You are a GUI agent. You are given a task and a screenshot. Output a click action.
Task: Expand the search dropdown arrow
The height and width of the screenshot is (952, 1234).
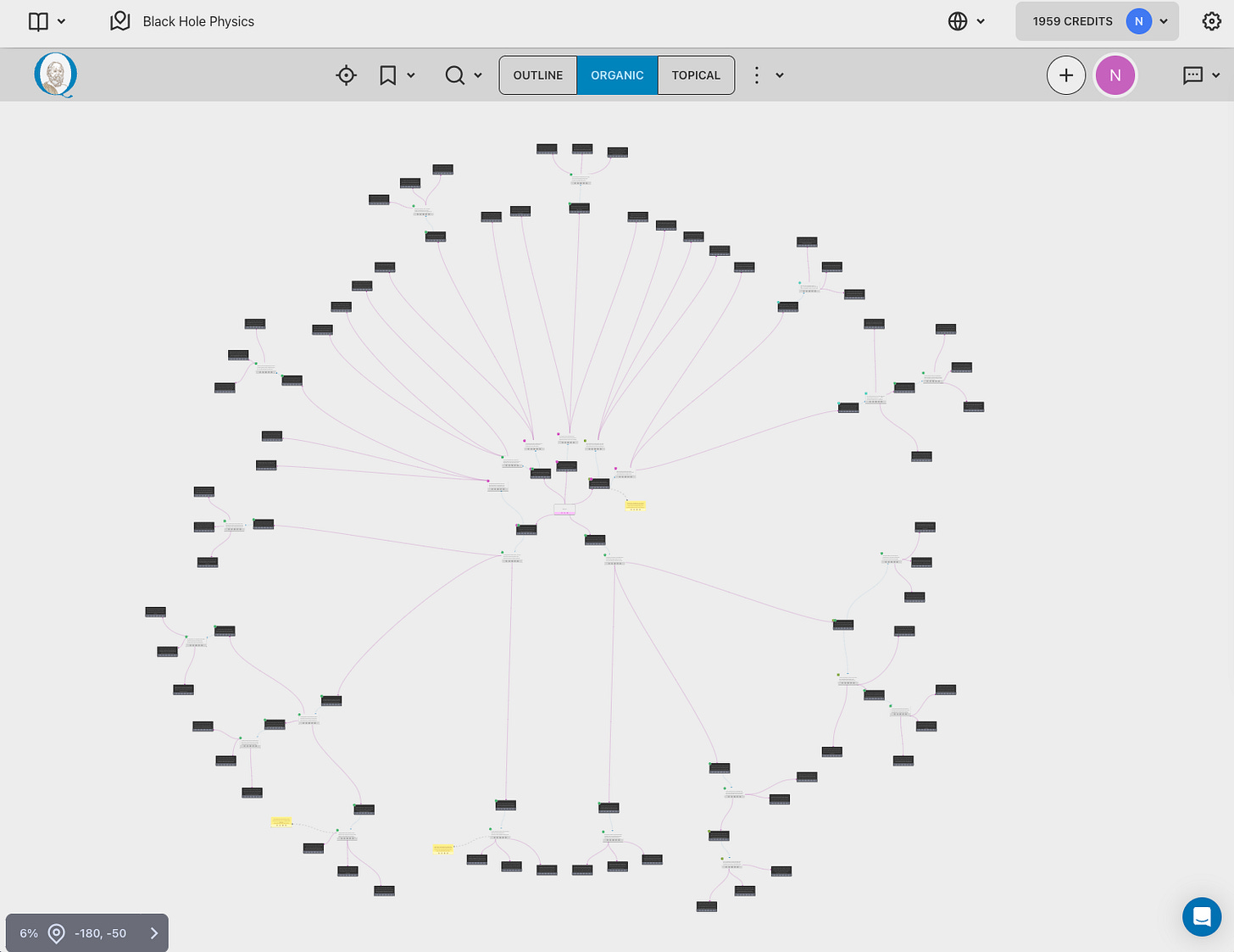478,75
